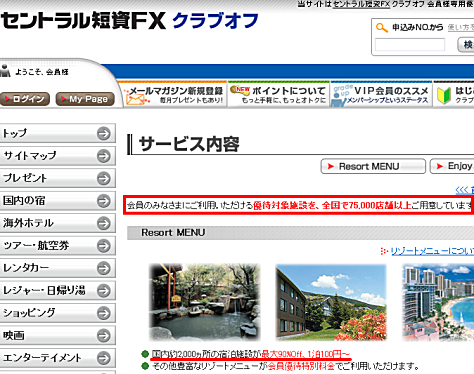Click the arrow icon next to 映画
Image resolution: width=474 pixels, height=374 pixels.
coord(104,336)
